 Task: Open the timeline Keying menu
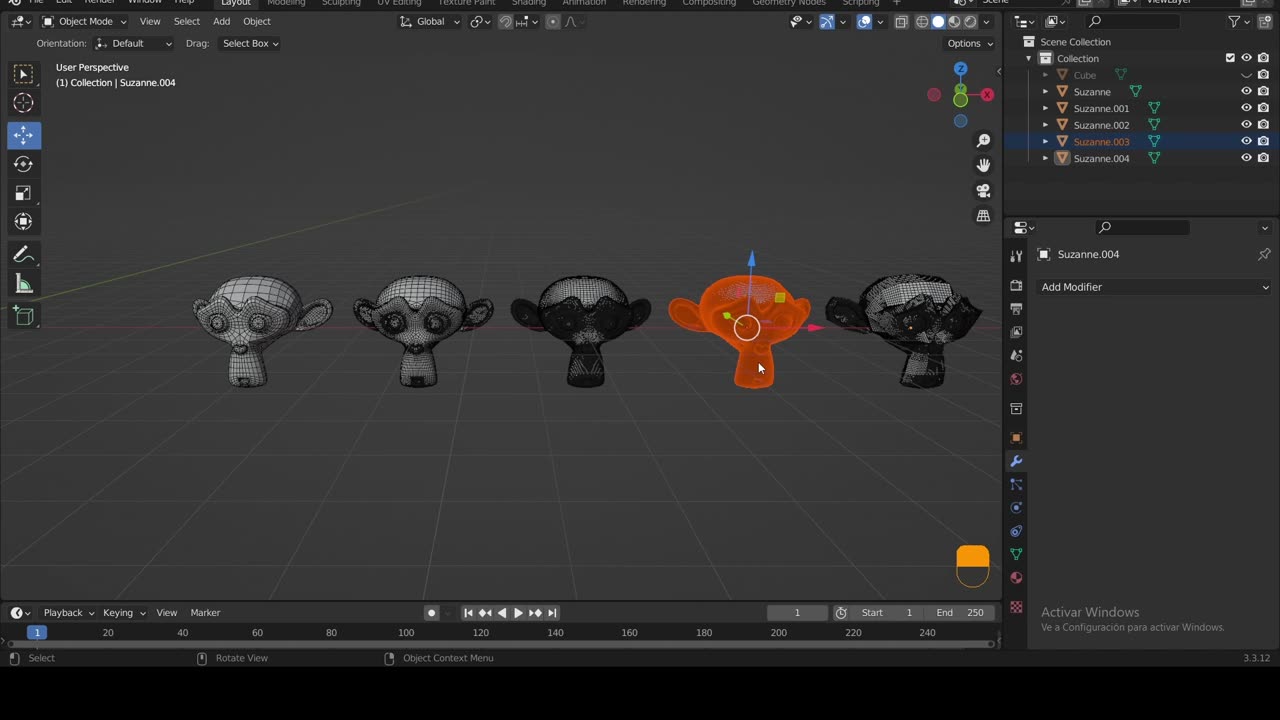pos(123,613)
